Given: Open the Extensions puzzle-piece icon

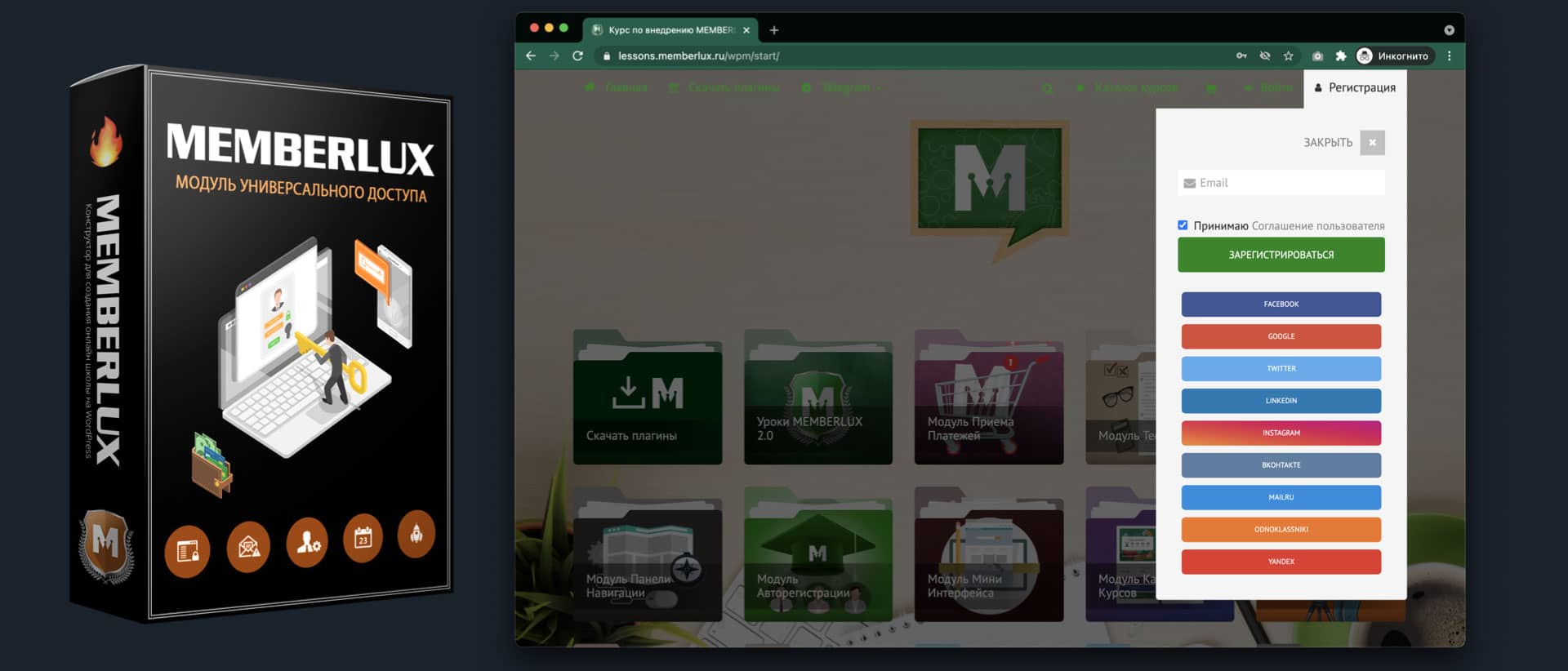Looking at the screenshot, I should tap(1340, 56).
